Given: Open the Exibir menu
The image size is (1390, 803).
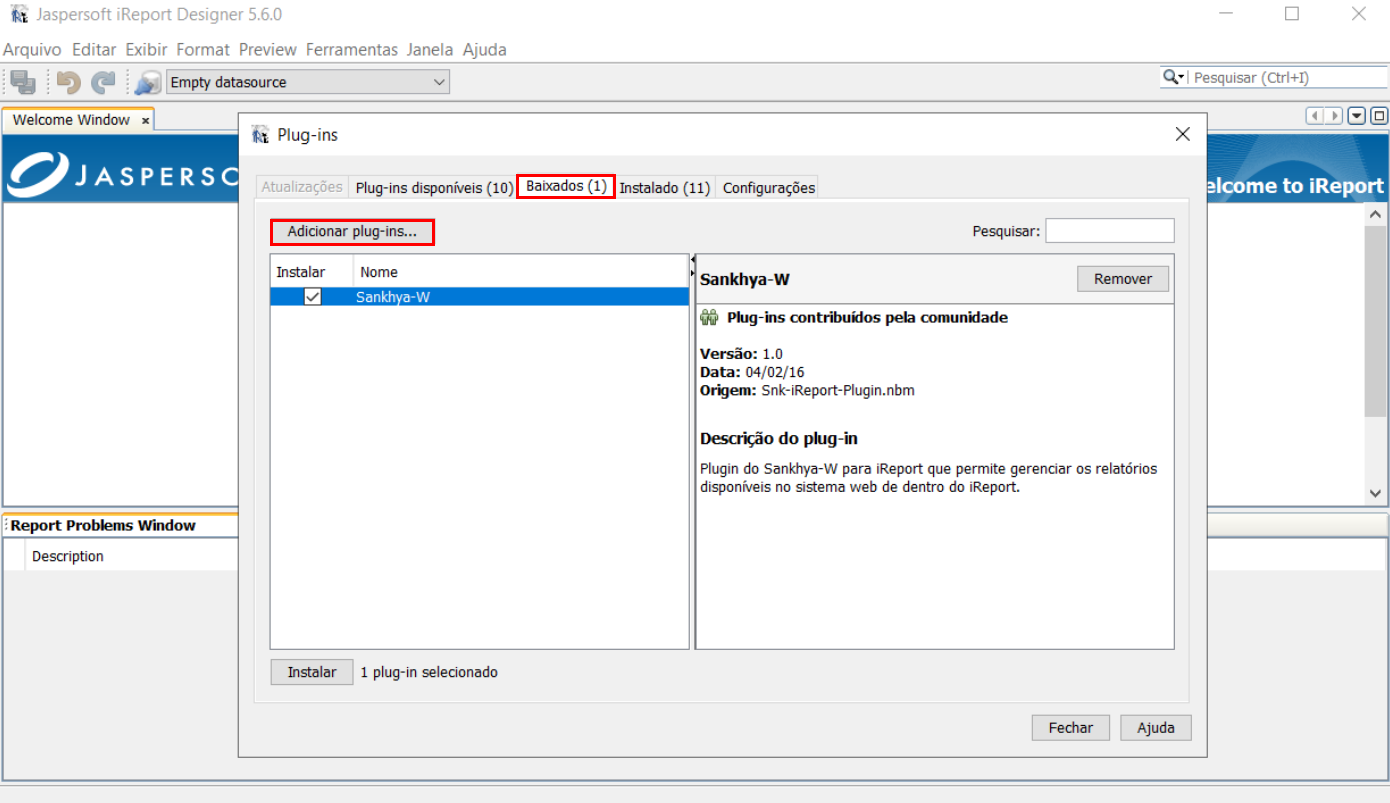Looking at the screenshot, I should coord(146,49).
